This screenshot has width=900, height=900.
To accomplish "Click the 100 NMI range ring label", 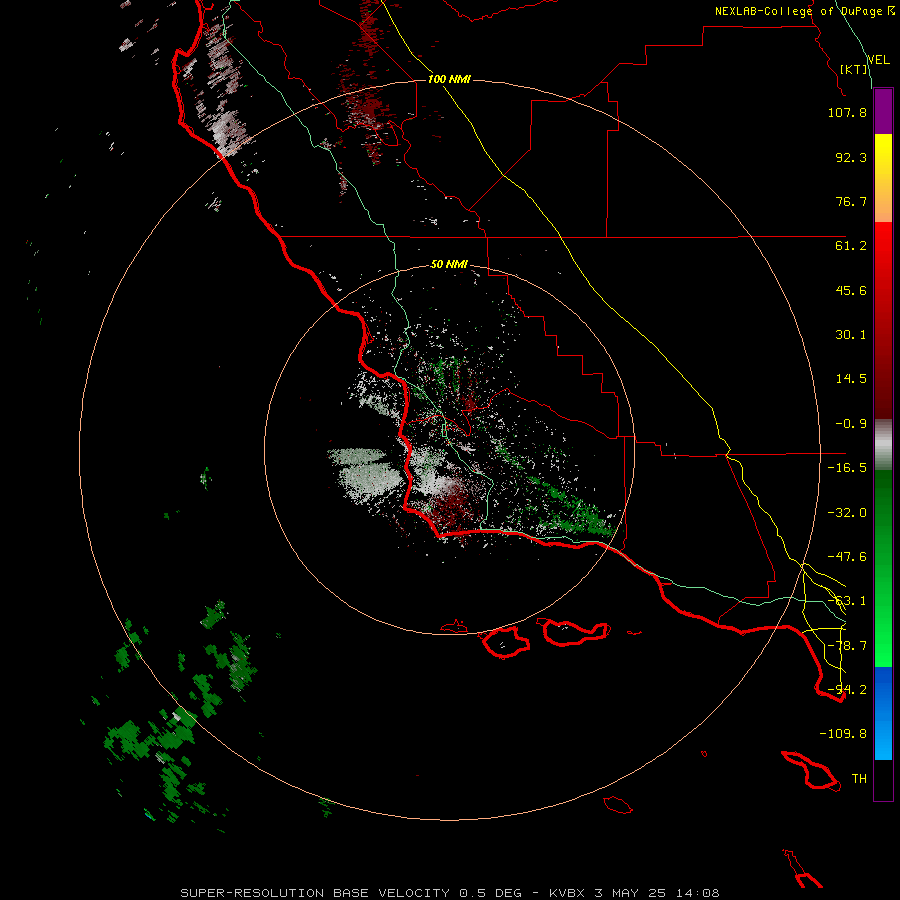I will pyautogui.click(x=449, y=79).
